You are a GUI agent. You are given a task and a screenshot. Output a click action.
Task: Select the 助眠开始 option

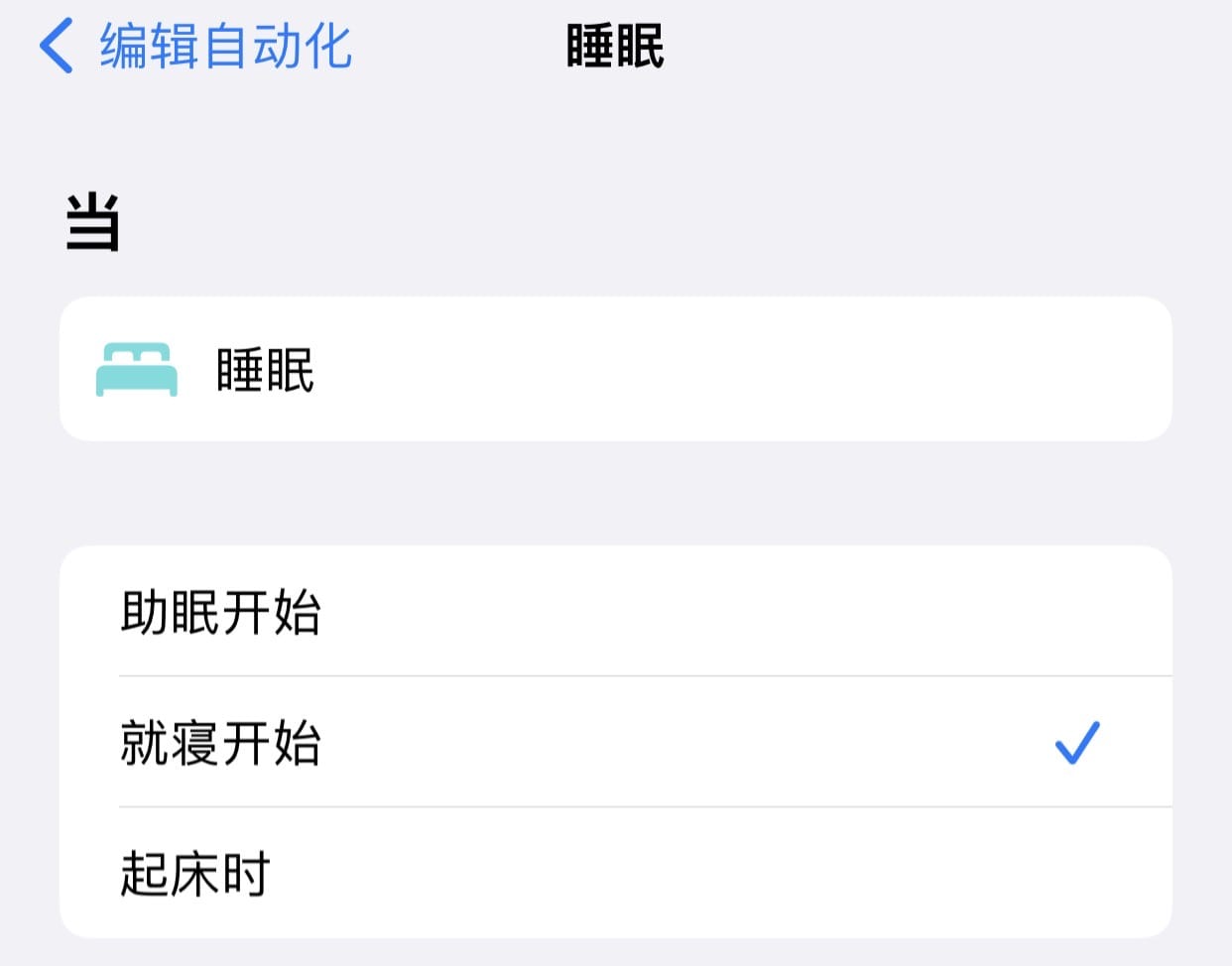(x=616, y=611)
